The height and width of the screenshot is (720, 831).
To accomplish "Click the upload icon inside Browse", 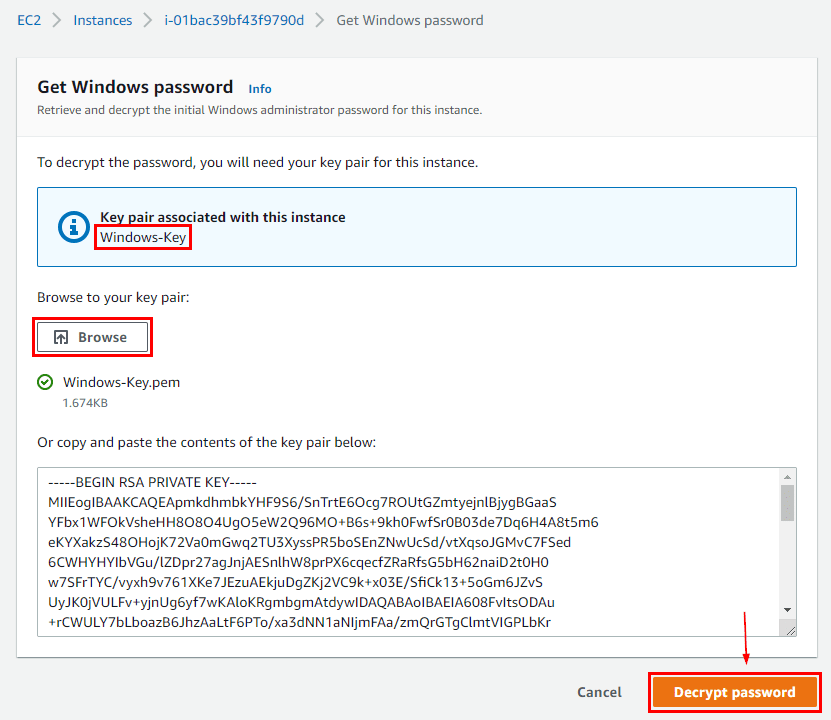I will coord(61,337).
